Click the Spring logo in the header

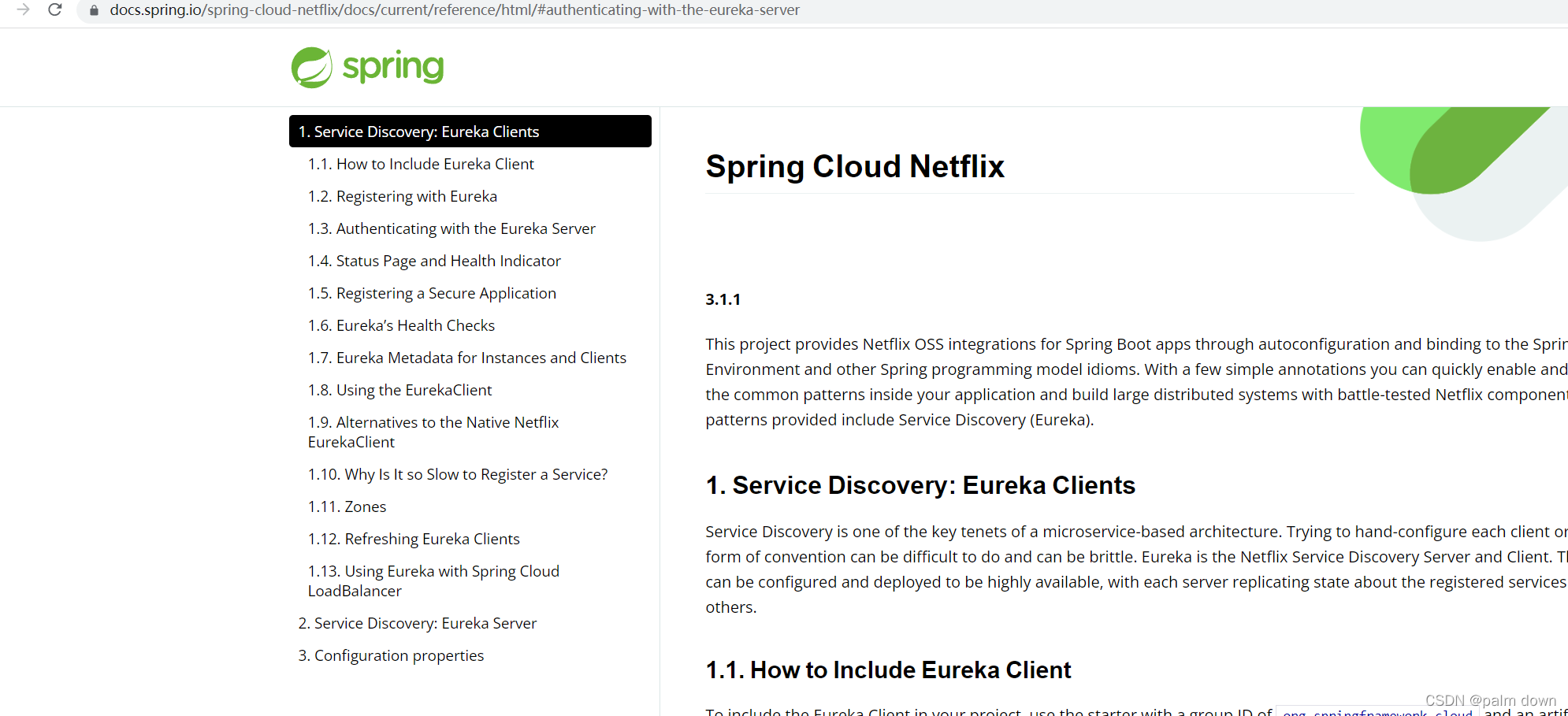coord(368,67)
